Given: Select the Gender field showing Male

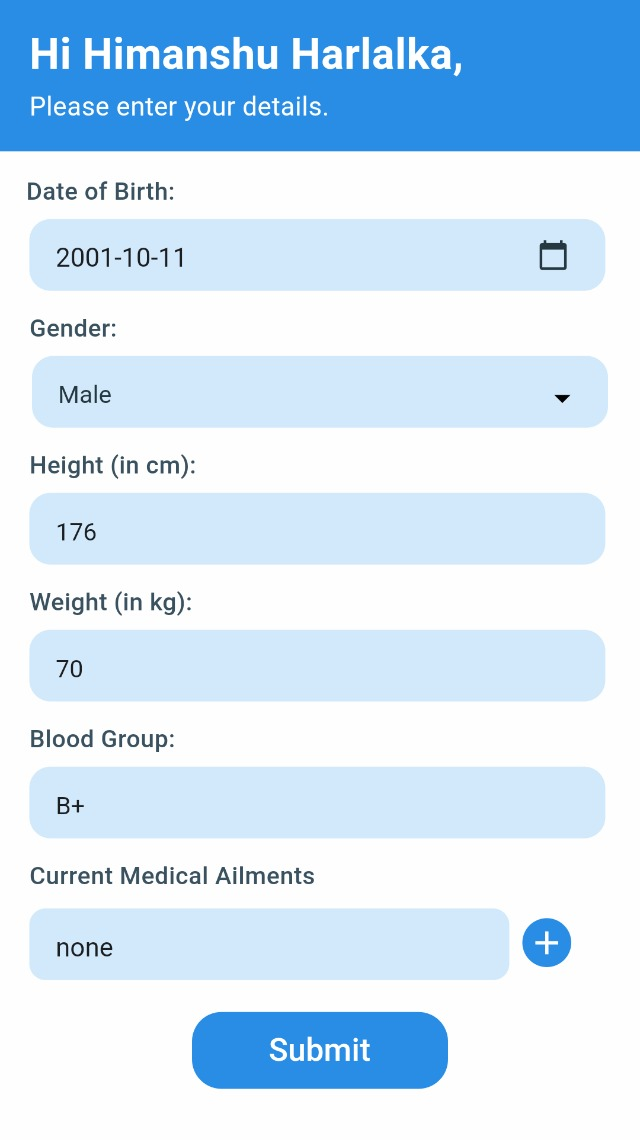Looking at the screenshot, I should tap(320, 392).
